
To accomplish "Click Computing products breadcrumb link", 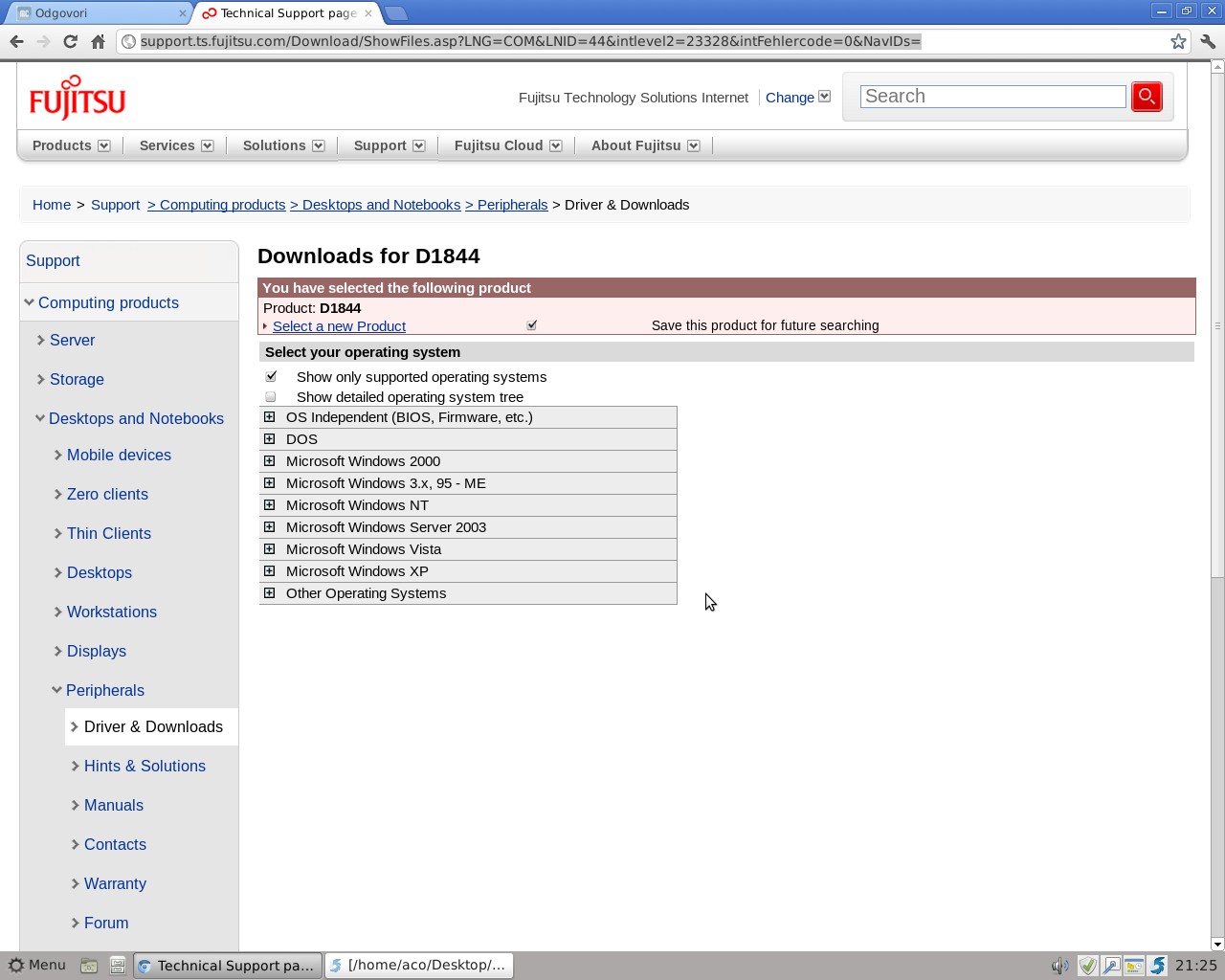I will click(x=216, y=205).
